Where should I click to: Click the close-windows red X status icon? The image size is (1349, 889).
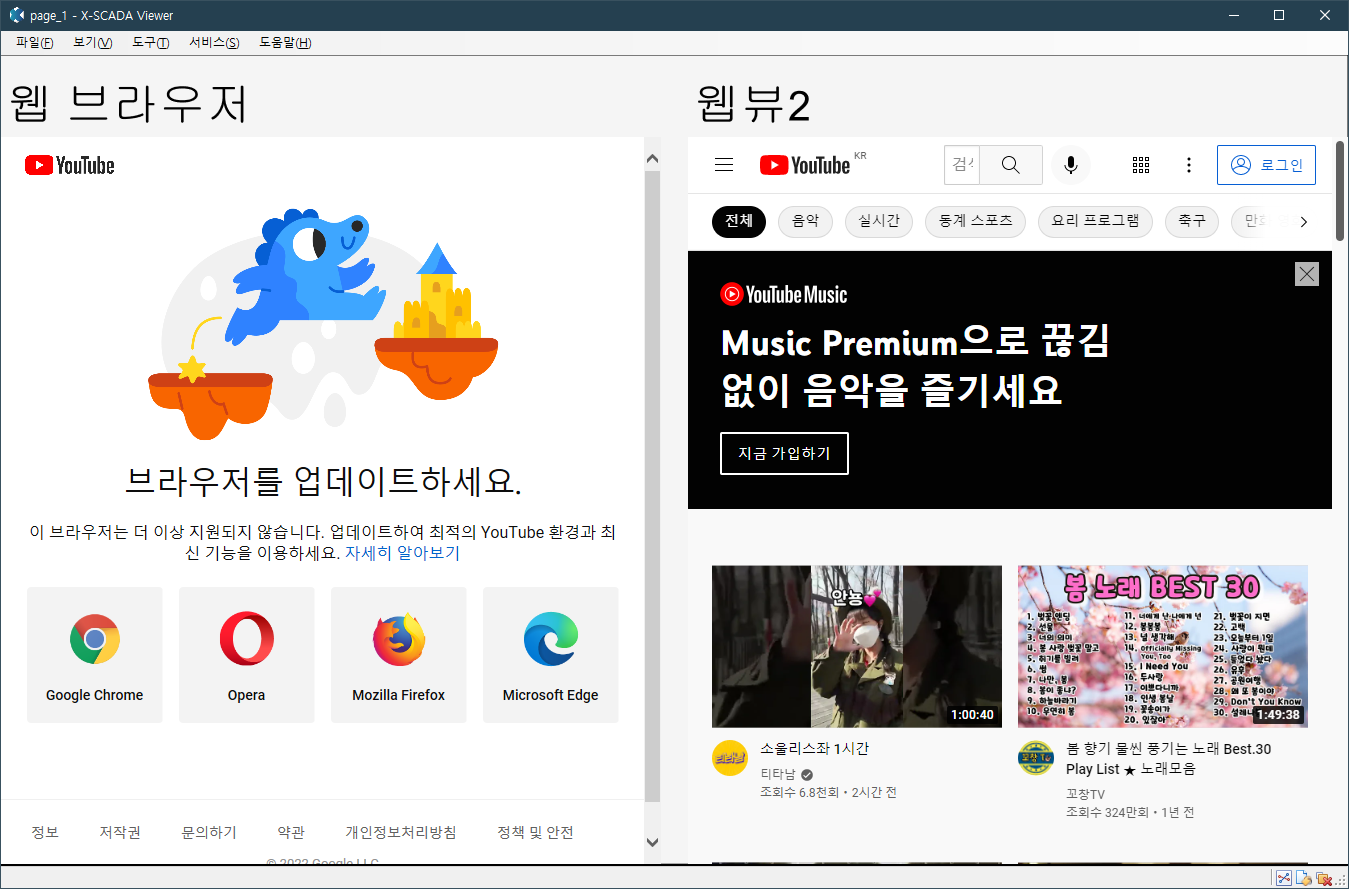click(x=1324, y=878)
